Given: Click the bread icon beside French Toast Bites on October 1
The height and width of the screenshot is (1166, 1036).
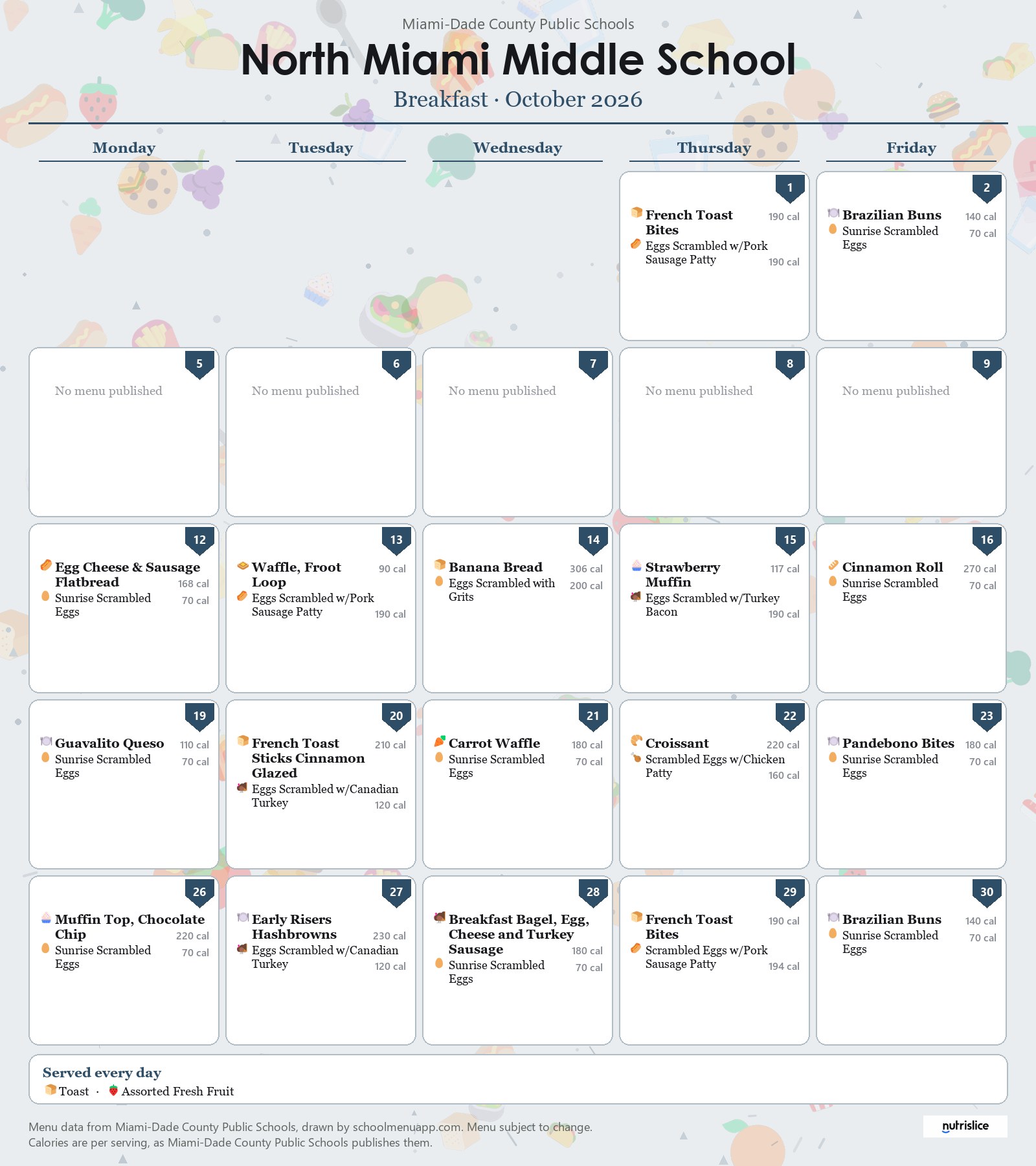Looking at the screenshot, I should [x=636, y=212].
